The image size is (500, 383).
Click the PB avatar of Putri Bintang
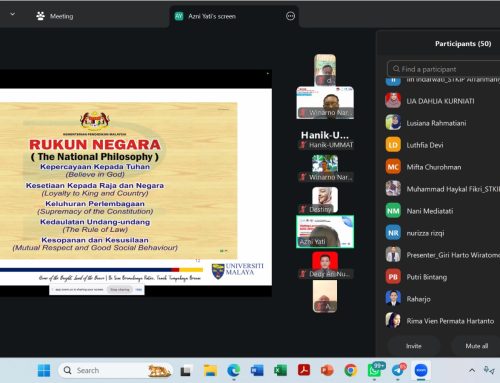(x=393, y=277)
